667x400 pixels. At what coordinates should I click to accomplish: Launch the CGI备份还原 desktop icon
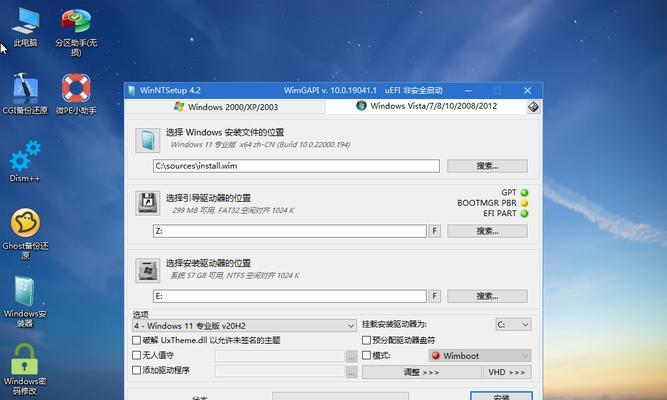25,94
